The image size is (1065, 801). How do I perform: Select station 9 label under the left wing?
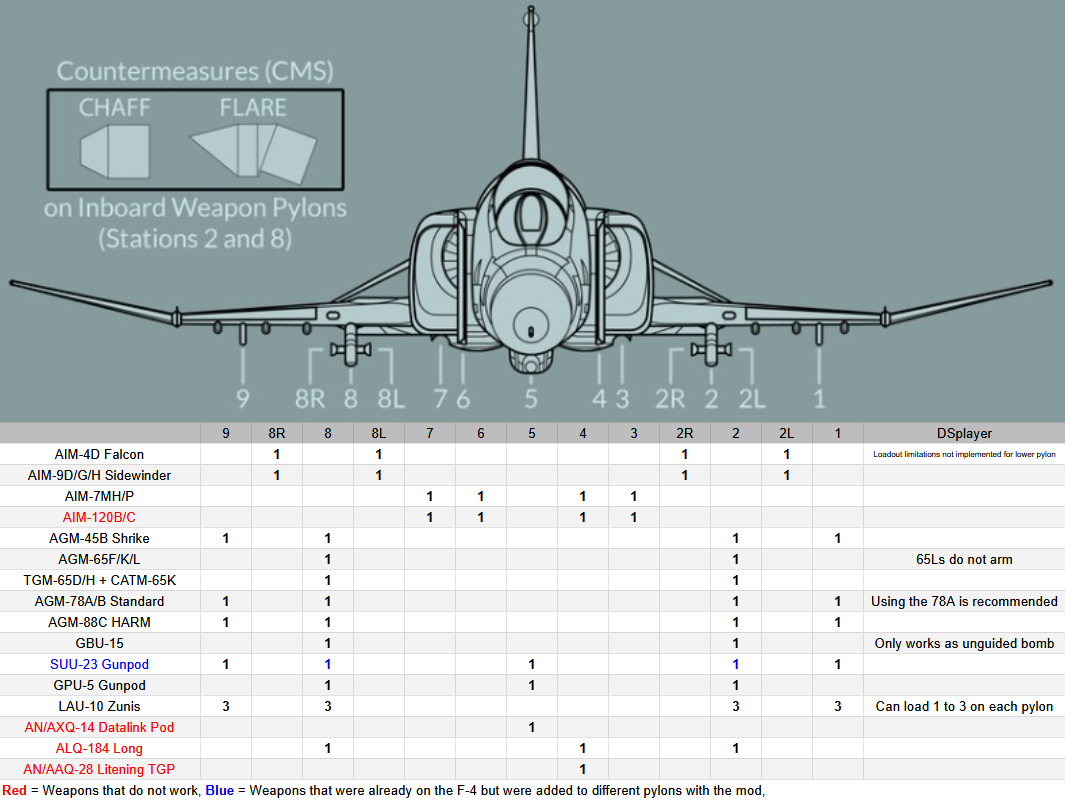[x=242, y=399]
